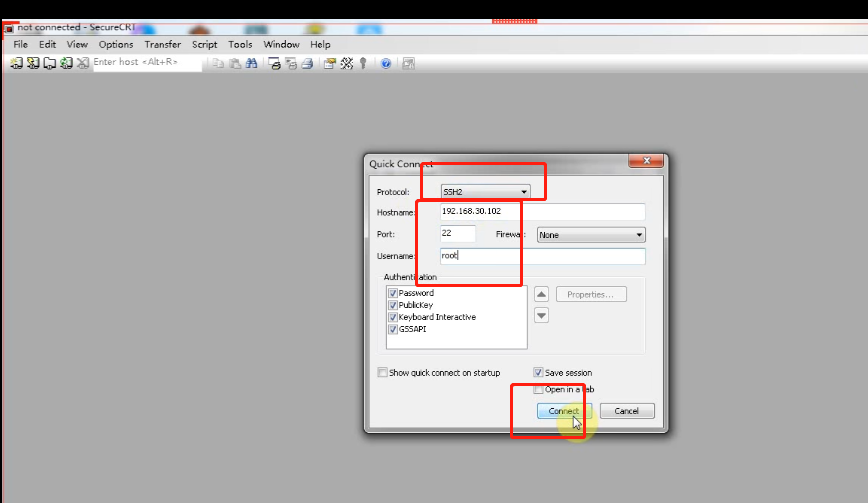This screenshot has width=868, height=503.
Task: Move authentication method up with arrow
Action: (541, 294)
